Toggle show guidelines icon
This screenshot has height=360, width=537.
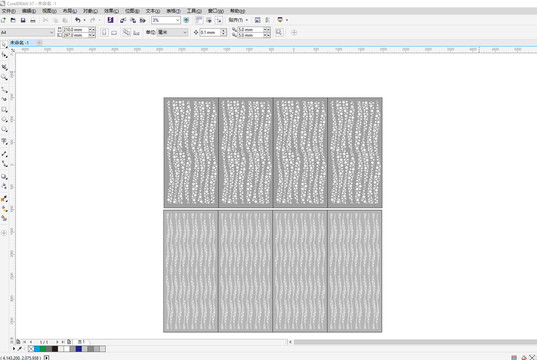click(218, 20)
